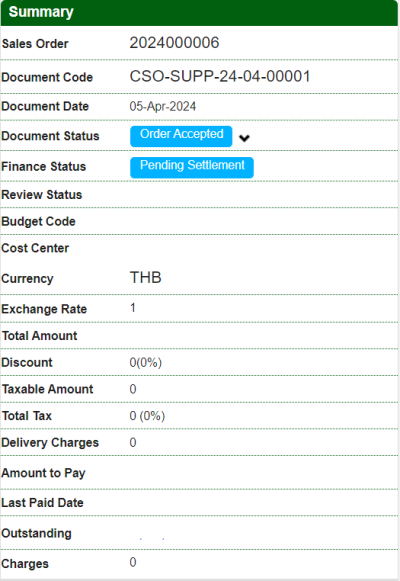The width and height of the screenshot is (400, 581).
Task: Click the Total Tax value 0 (0%)
Action: [x=147, y=416]
